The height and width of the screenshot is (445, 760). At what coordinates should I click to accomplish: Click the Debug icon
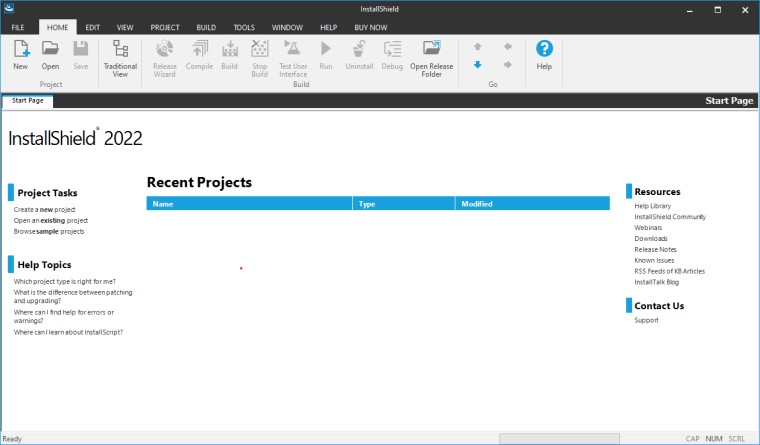click(x=392, y=49)
